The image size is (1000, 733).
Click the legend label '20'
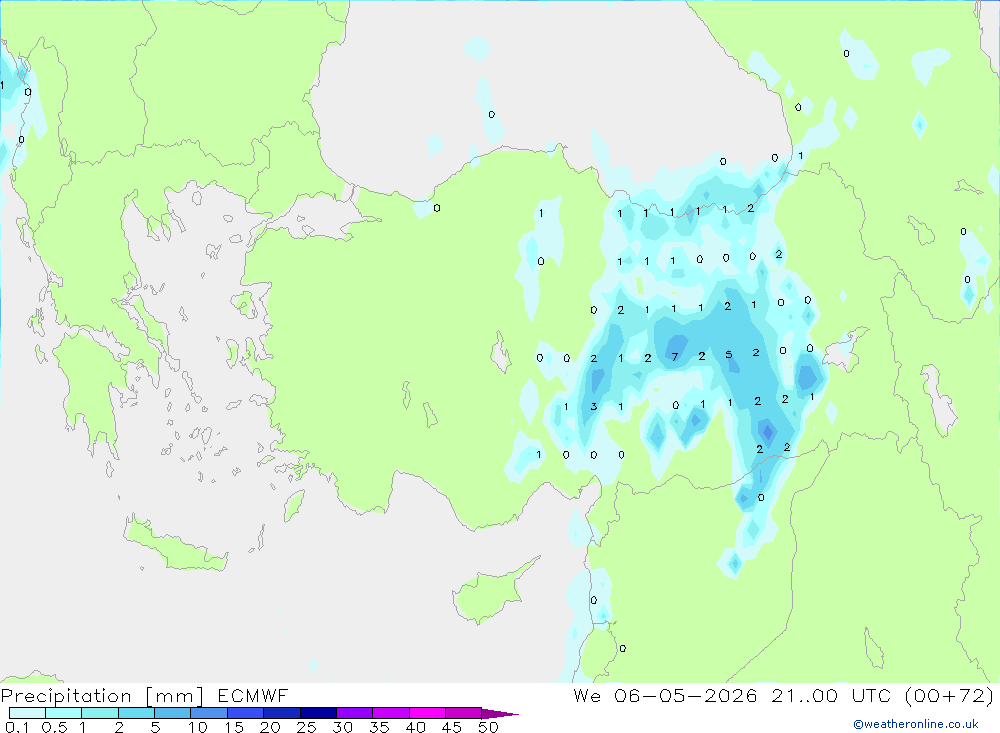(270, 727)
